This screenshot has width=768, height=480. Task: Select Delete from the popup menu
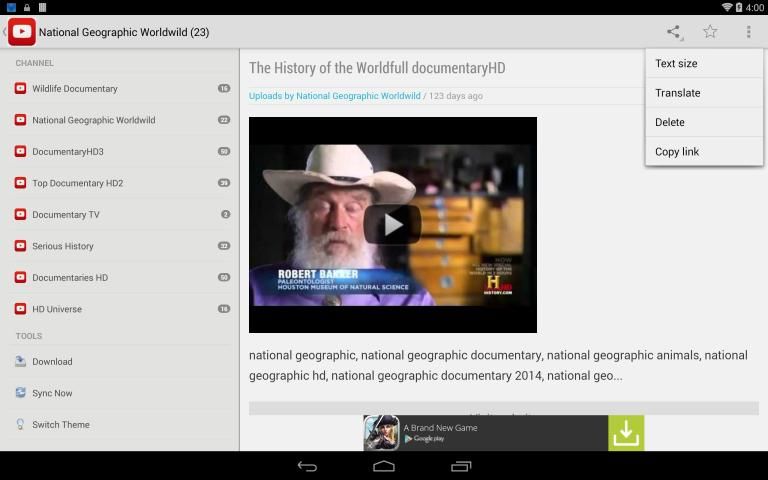point(670,122)
